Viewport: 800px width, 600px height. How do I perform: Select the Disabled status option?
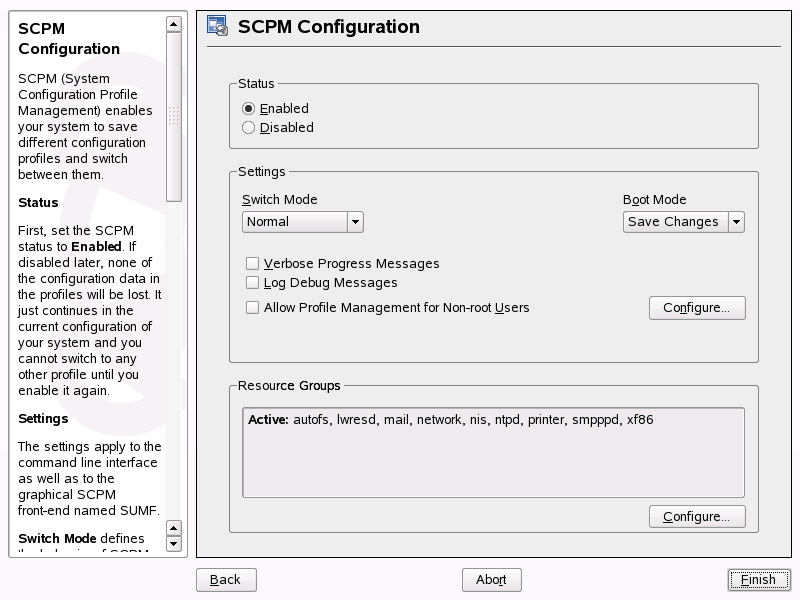pos(249,127)
